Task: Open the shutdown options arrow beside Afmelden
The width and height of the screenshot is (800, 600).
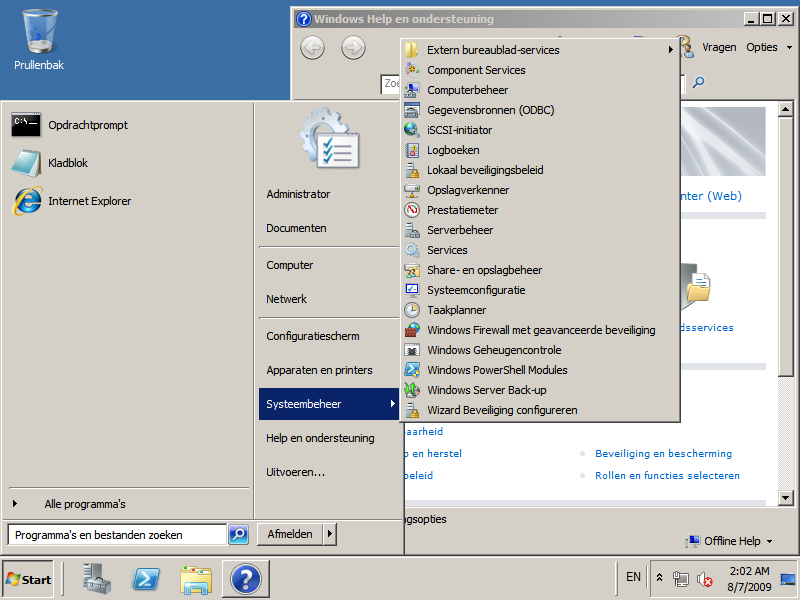Action: 330,534
